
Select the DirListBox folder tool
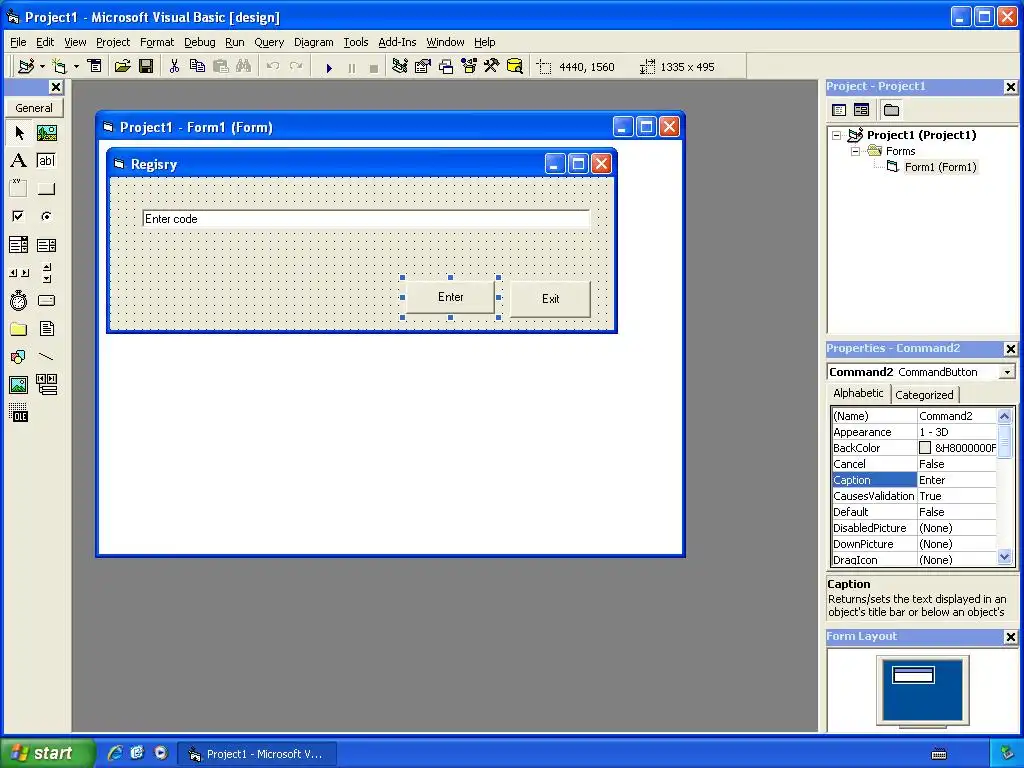[x=19, y=328]
